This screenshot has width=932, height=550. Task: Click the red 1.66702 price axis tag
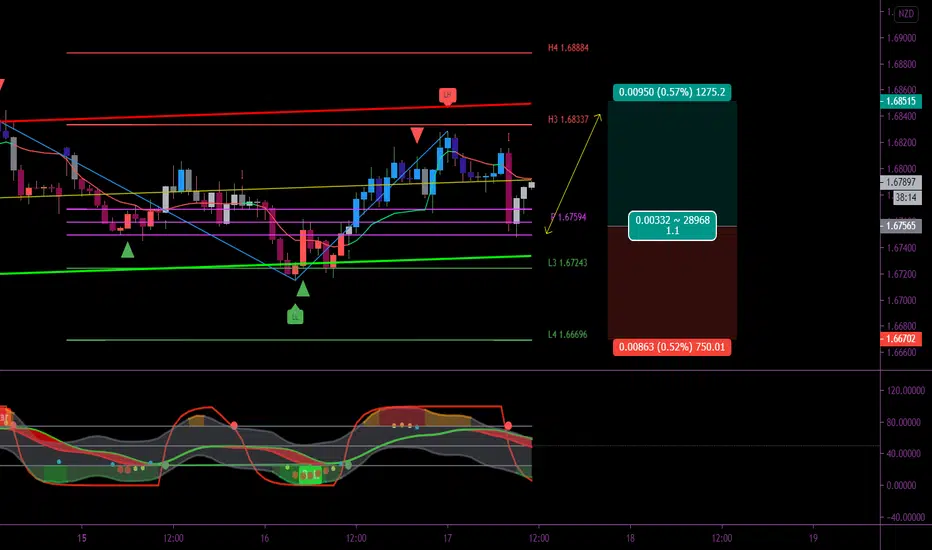pos(900,339)
